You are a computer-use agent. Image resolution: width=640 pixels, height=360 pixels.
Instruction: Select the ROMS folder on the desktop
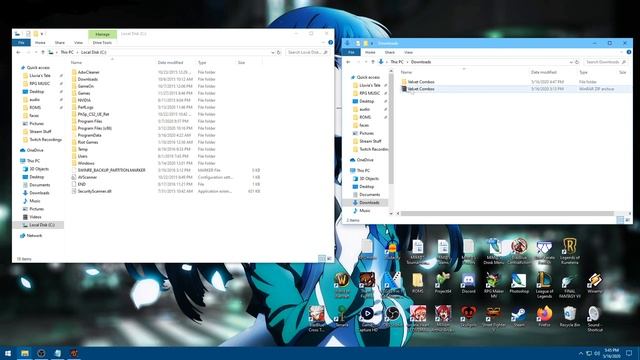(x=418, y=283)
